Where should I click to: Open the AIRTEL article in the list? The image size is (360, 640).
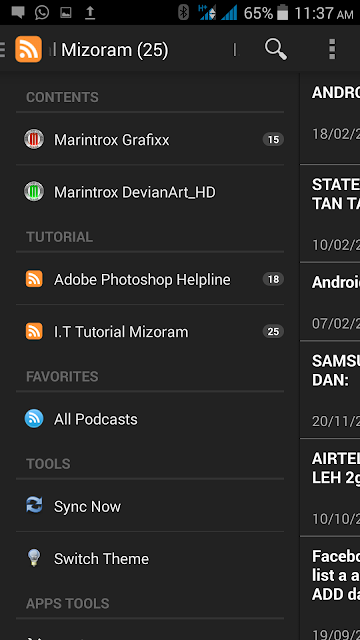point(330,488)
